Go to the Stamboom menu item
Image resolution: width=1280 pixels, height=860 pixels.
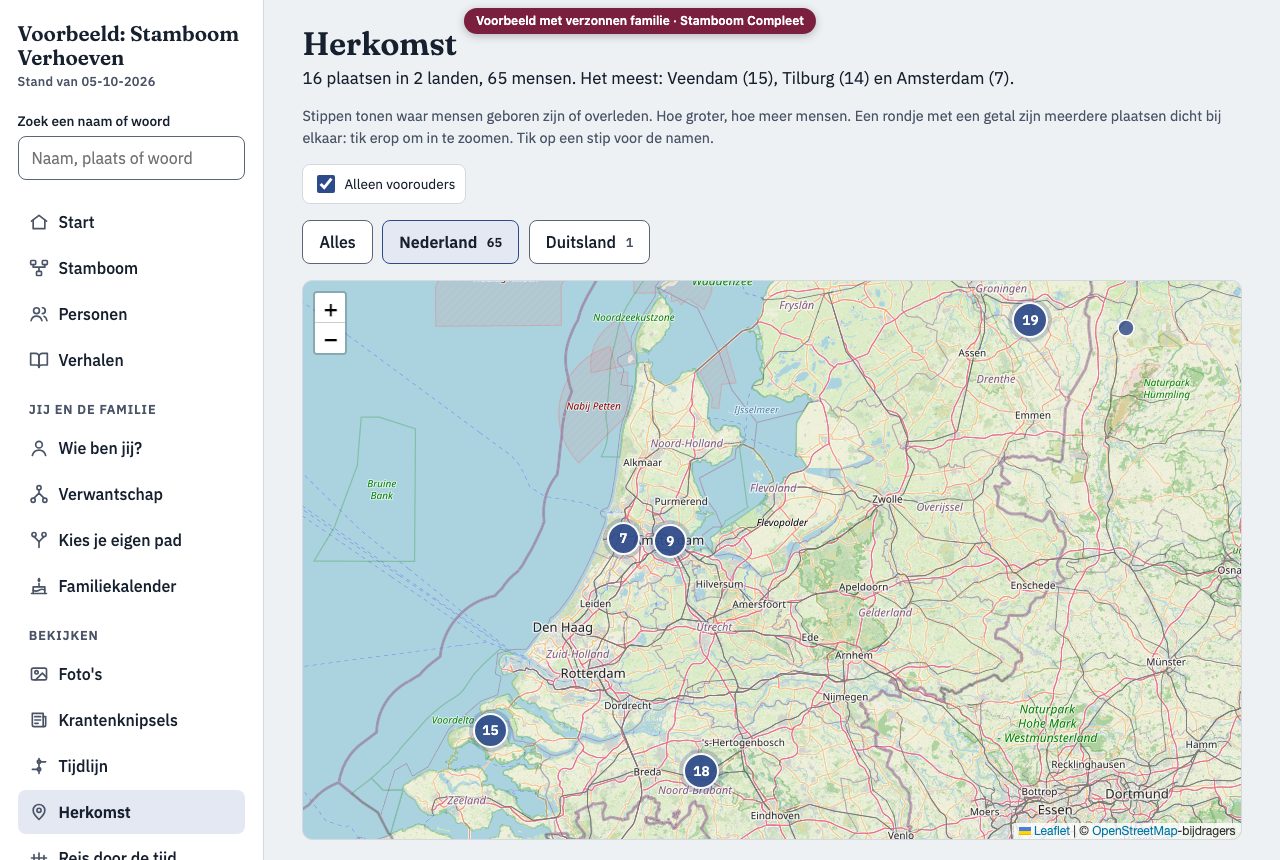(x=131, y=268)
